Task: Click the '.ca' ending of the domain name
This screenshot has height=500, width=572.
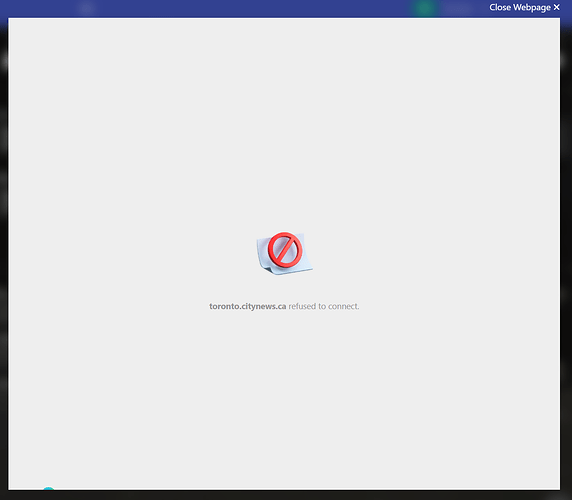Action: click(x=281, y=306)
